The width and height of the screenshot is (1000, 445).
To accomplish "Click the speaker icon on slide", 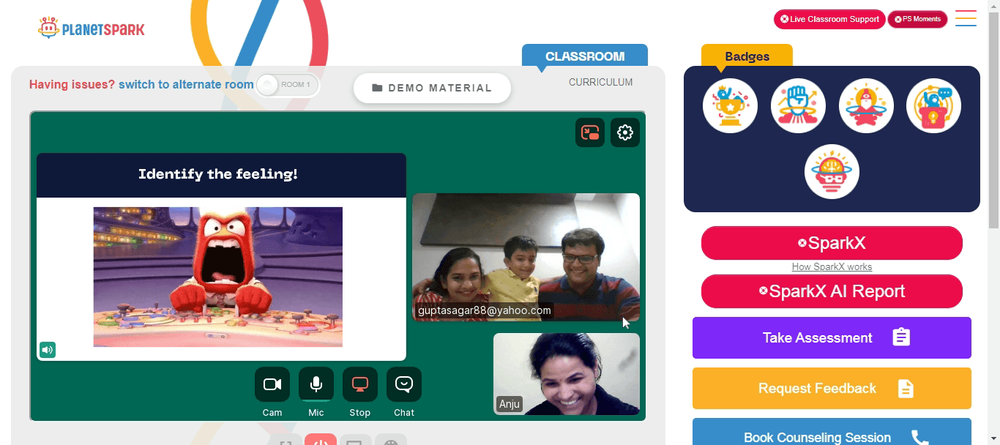I will (47, 349).
